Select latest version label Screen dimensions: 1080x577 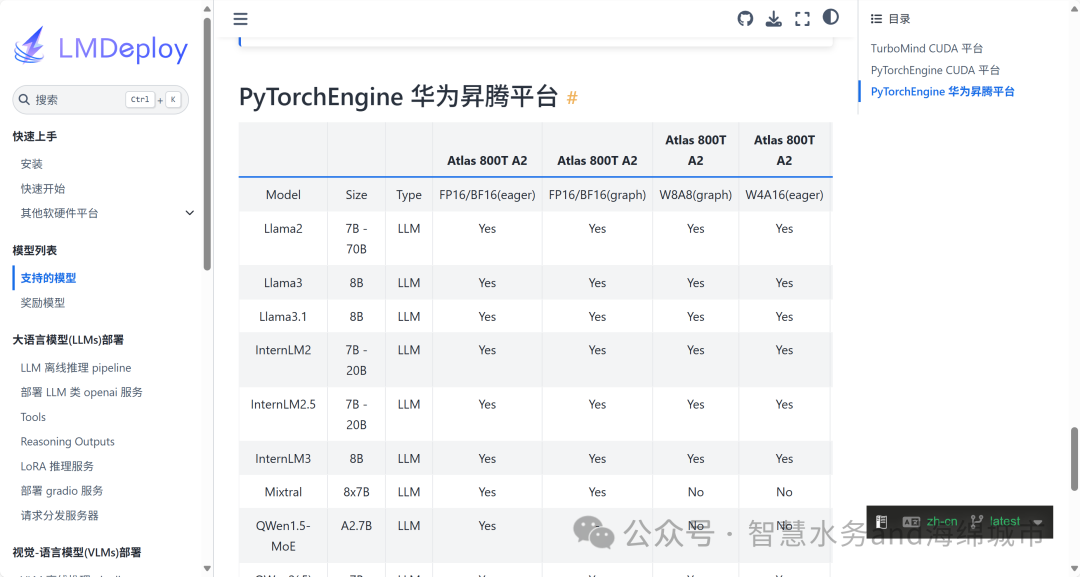pyautogui.click(x=1004, y=522)
